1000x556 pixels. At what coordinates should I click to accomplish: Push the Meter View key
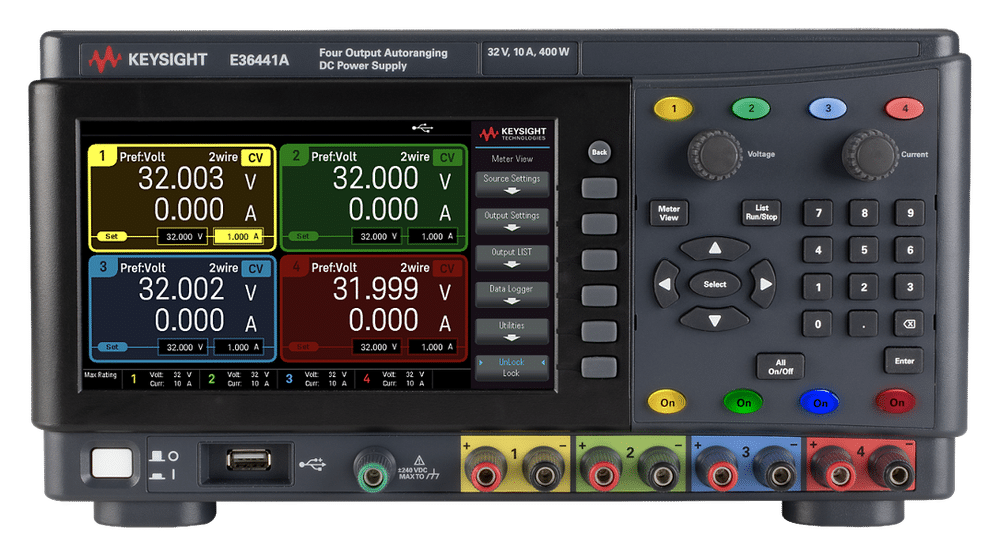point(668,213)
